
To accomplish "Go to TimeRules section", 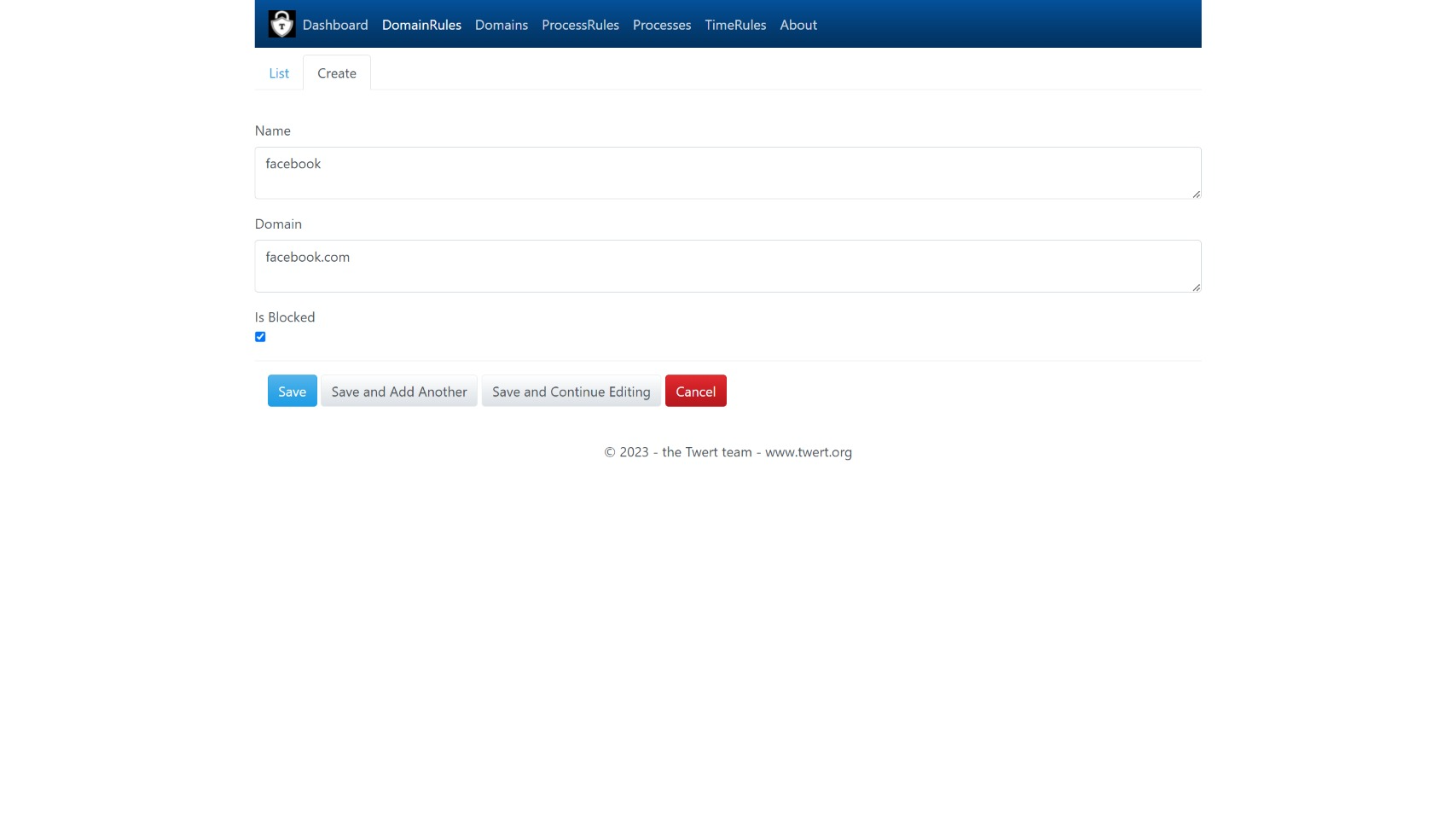I will [x=735, y=25].
